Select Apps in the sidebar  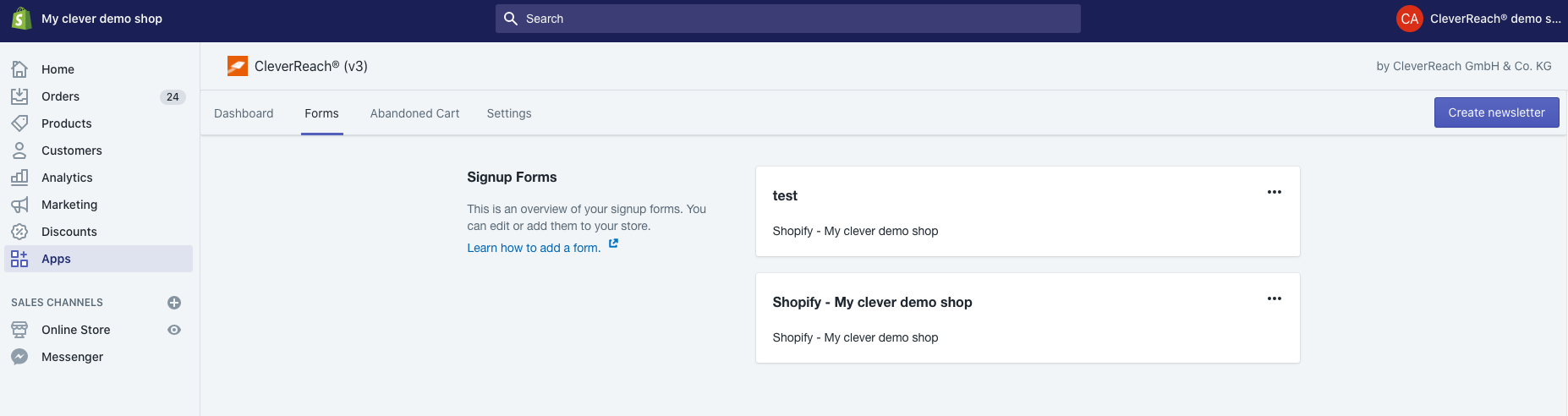(x=56, y=259)
